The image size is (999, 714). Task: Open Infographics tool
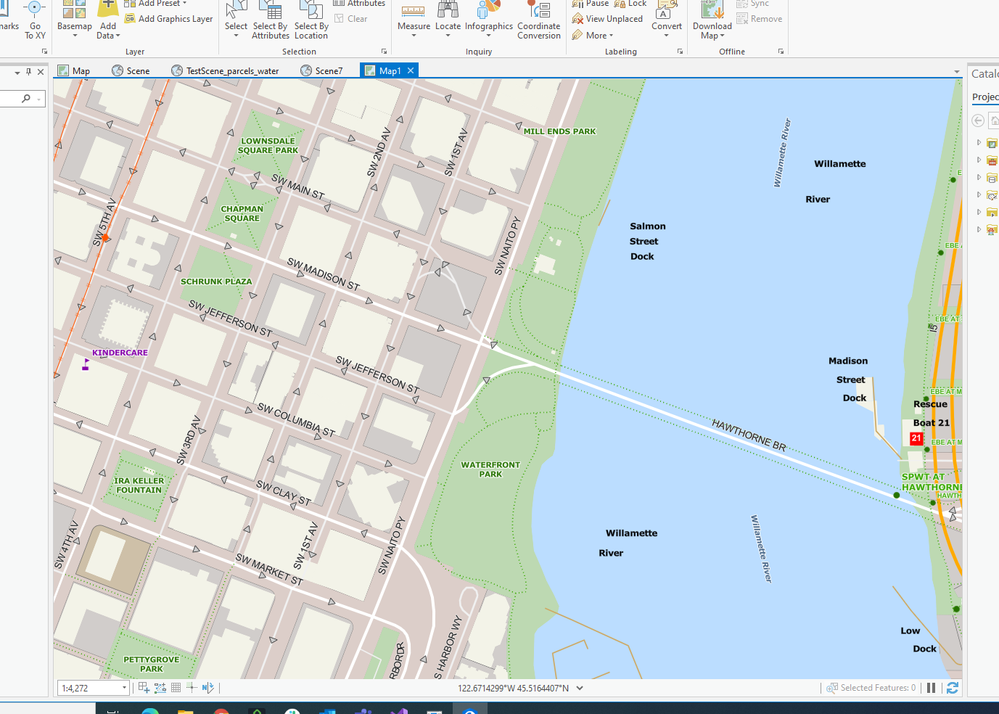[489, 19]
